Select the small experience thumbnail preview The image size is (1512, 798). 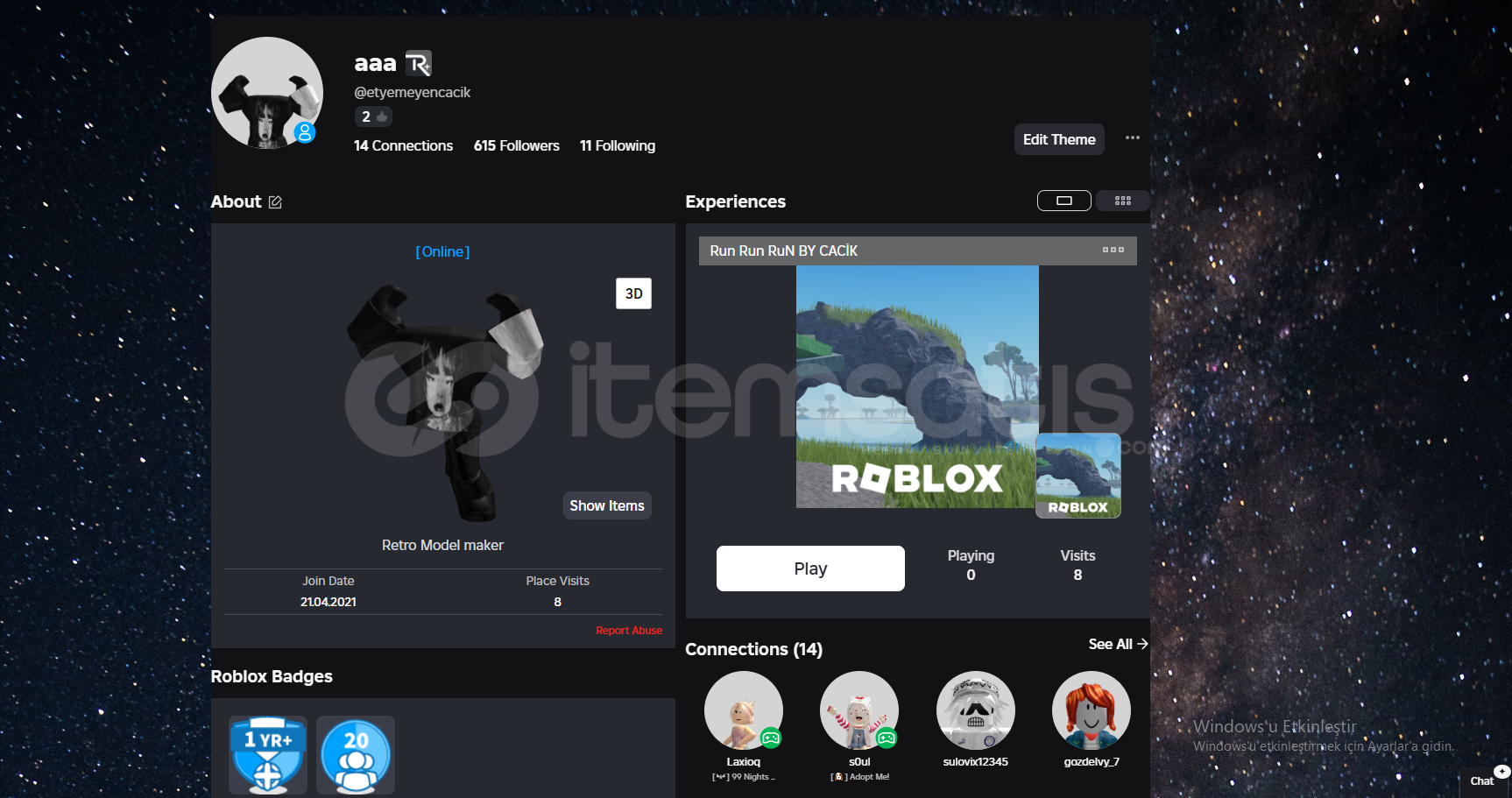(x=1078, y=476)
